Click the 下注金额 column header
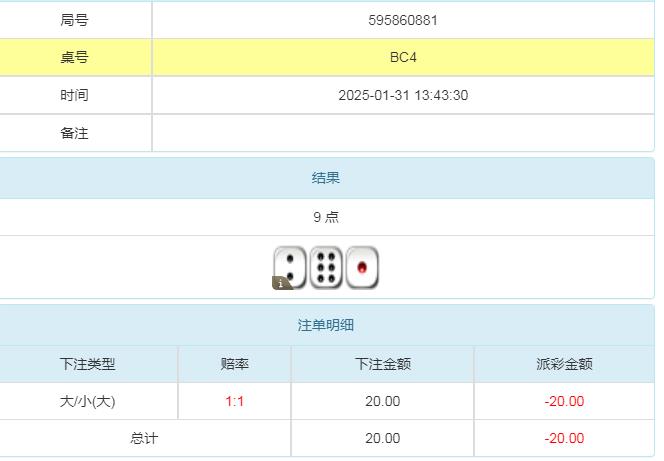 tap(383, 364)
